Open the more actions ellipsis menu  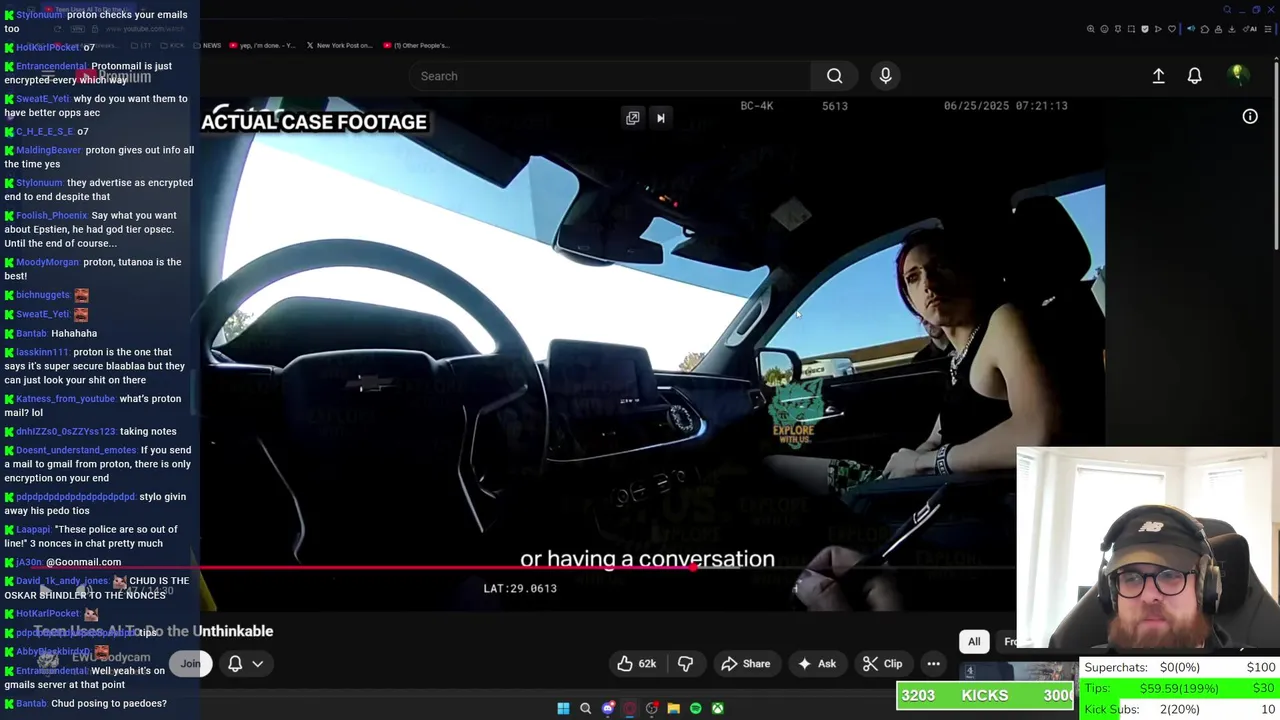click(933, 664)
